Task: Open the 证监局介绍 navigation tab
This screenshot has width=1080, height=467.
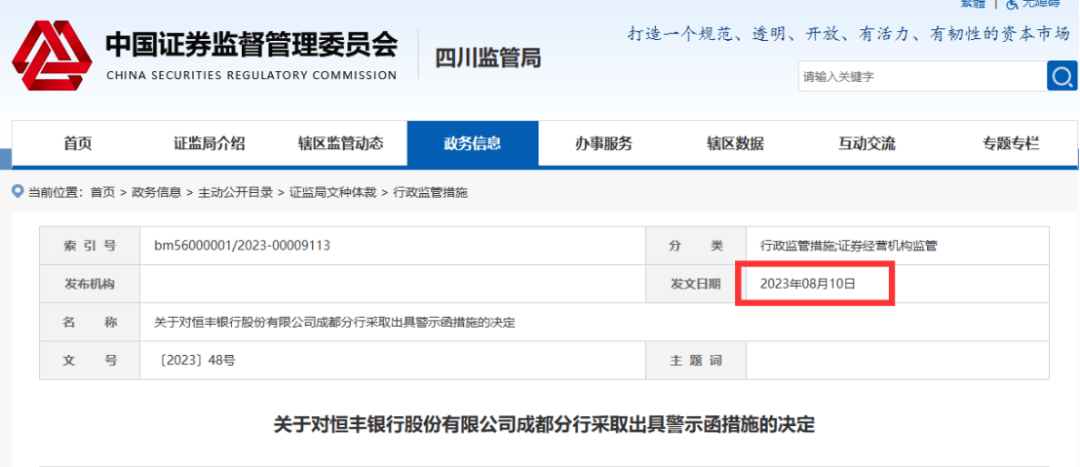Action: click(x=209, y=144)
